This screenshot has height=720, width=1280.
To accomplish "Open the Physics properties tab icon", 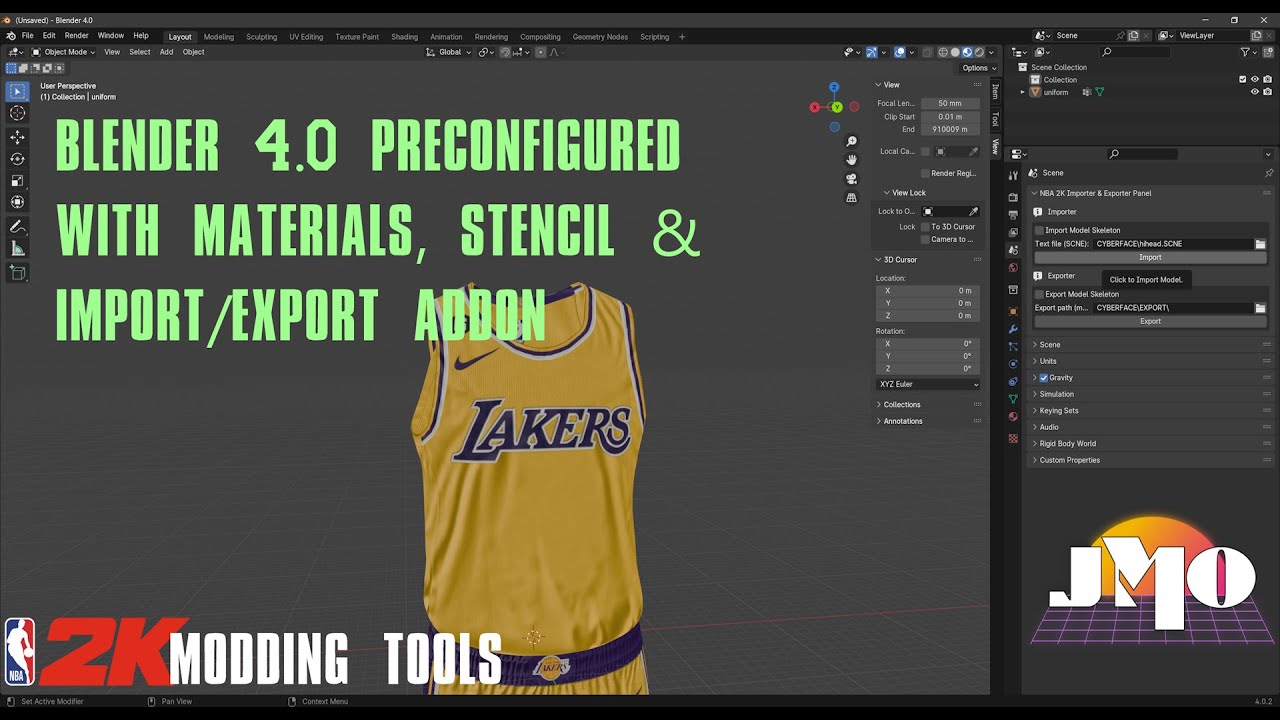I will click(1013, 364).
